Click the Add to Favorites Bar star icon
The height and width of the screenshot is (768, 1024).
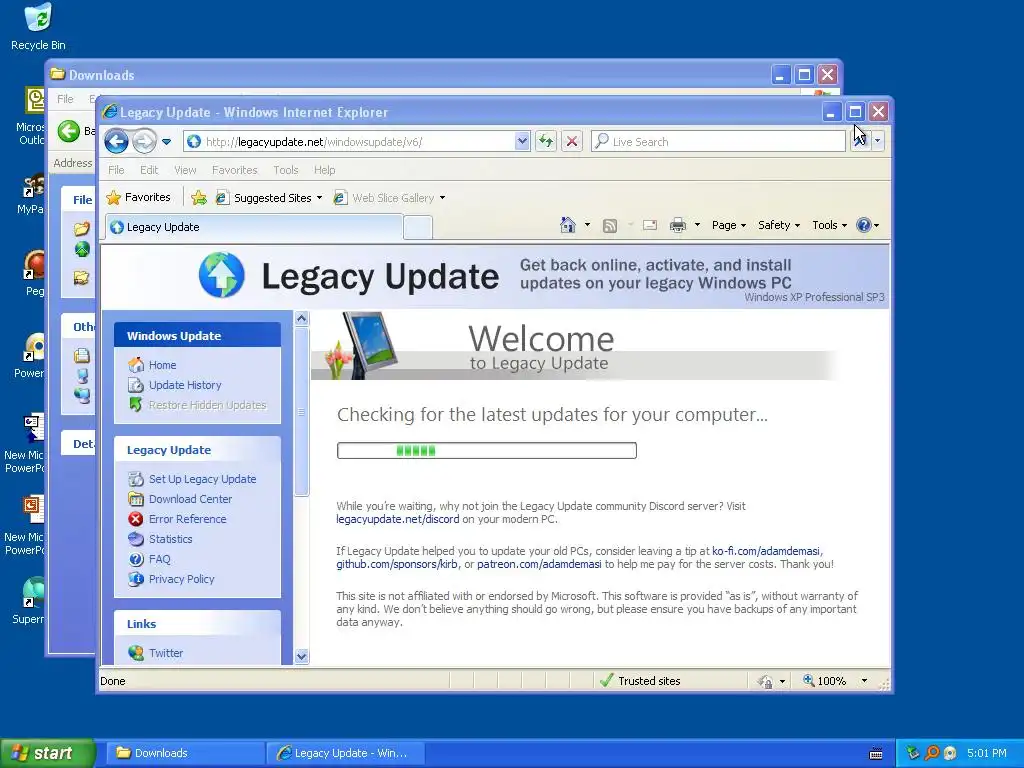click(x=199, y=198)
